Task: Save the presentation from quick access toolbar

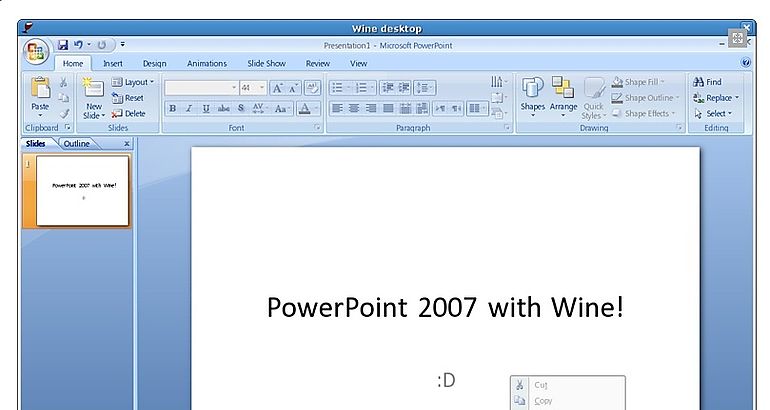Action: pos(63,45)
